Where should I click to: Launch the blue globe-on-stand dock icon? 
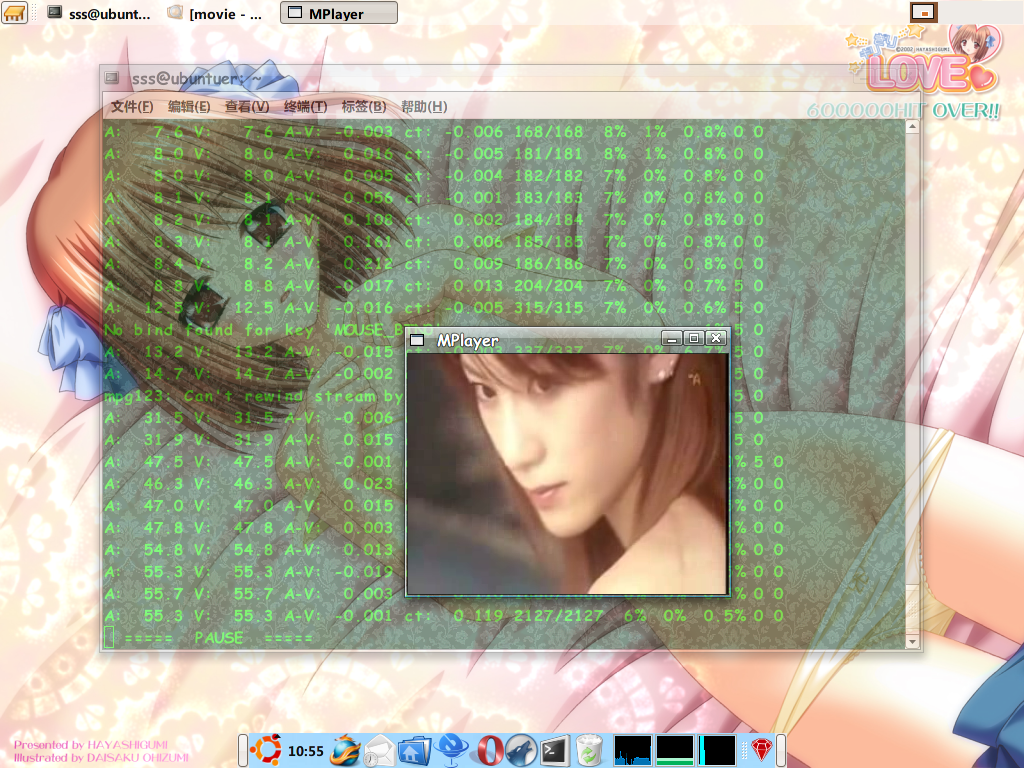[x=451, y=750]
